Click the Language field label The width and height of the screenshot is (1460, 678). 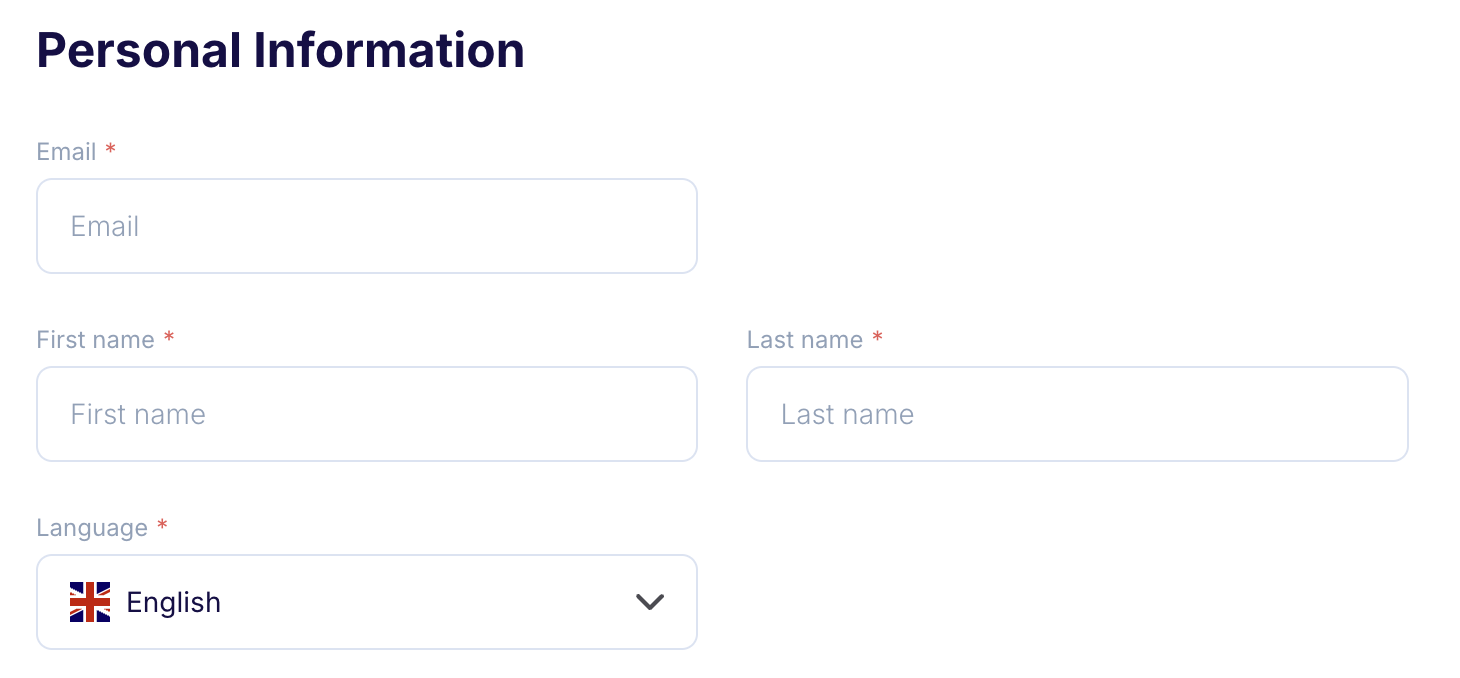tap(92, 528)
